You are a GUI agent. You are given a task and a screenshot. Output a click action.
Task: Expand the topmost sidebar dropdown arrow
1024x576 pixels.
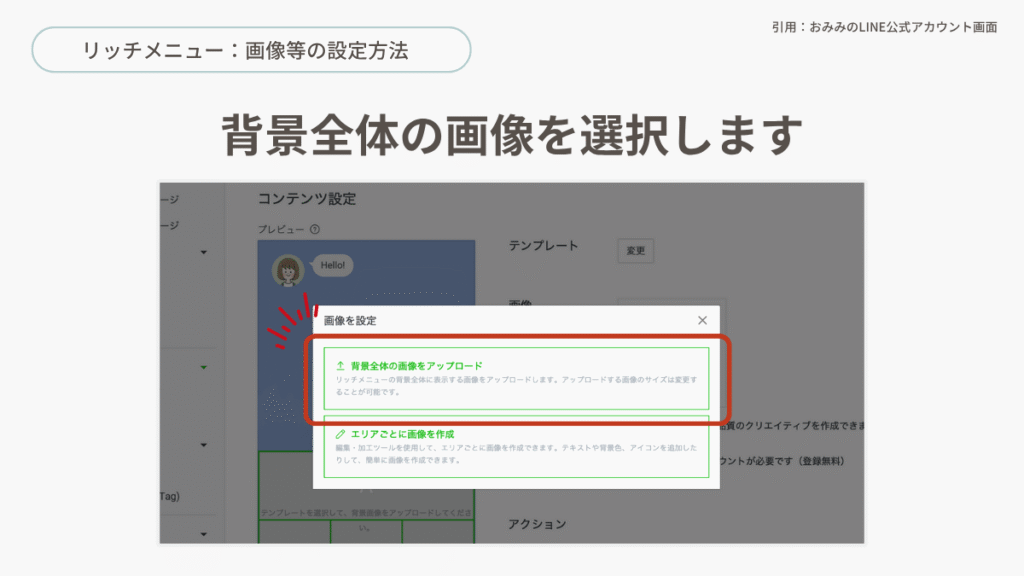[204, 252]
